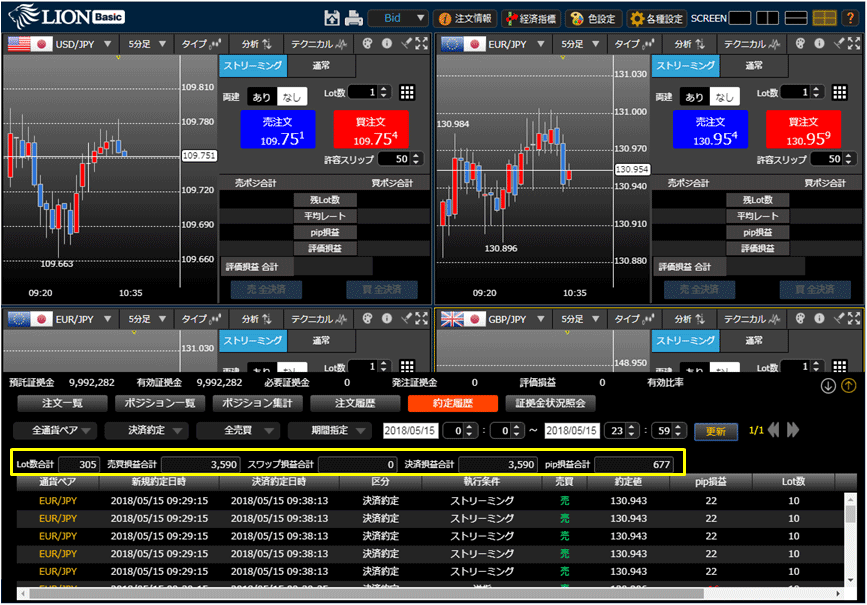Click the horizontal scrollbar under the history table
867x605 pixels.
coord(366,593)
